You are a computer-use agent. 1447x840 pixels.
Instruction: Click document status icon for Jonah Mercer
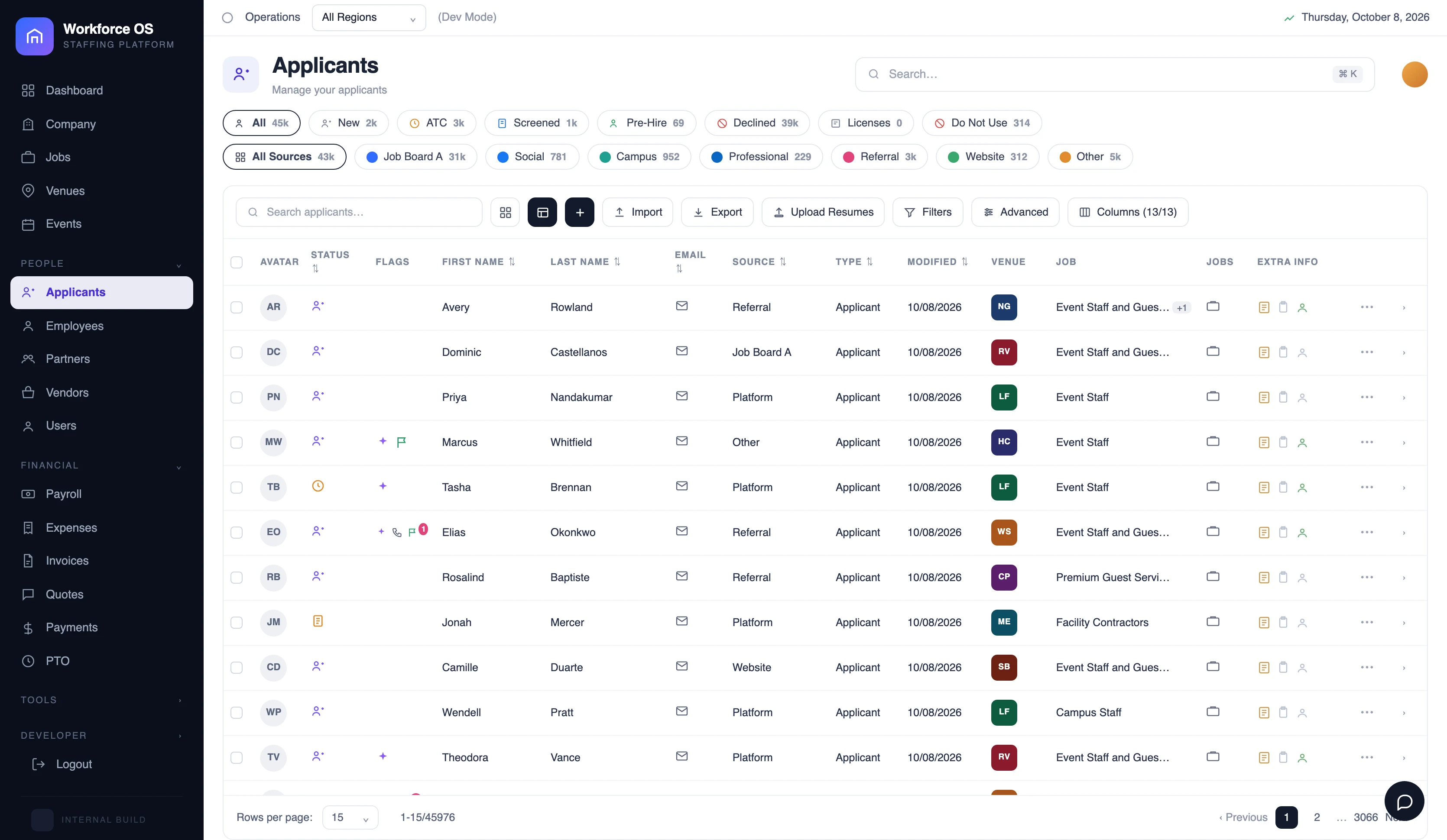pos(318,621)
